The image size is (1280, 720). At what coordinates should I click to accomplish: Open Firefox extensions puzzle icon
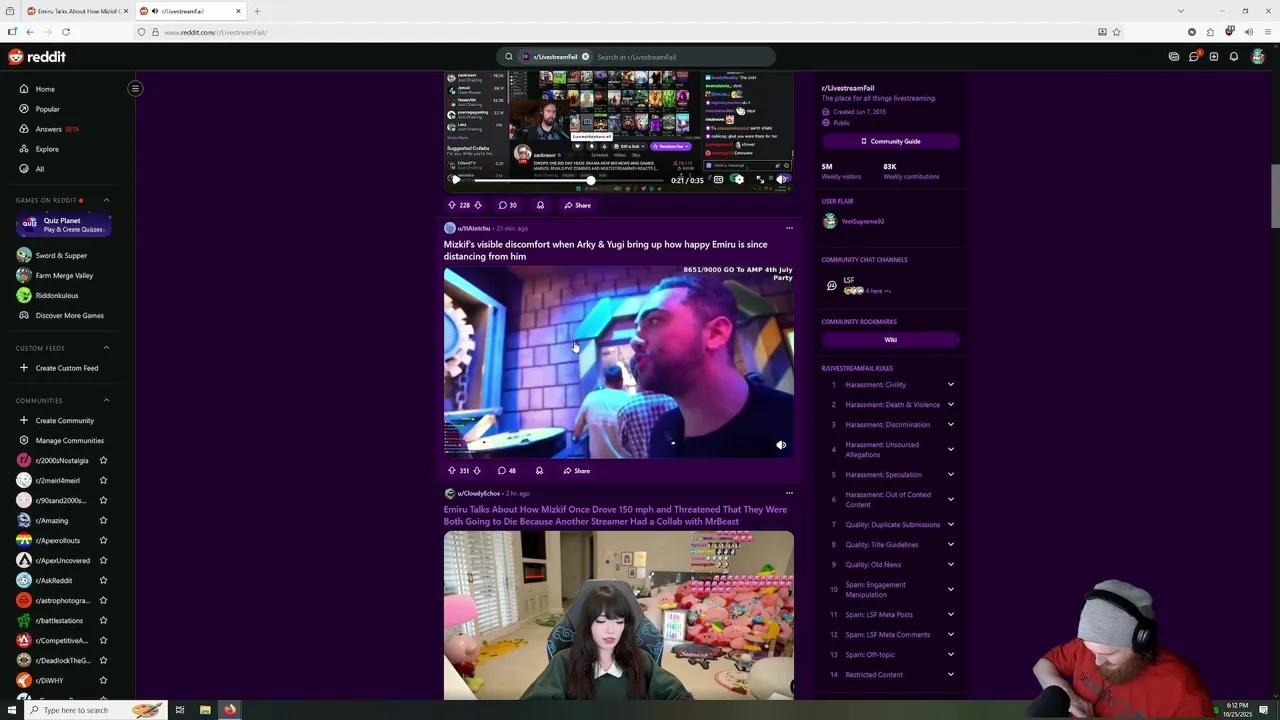click(1210, 32)
